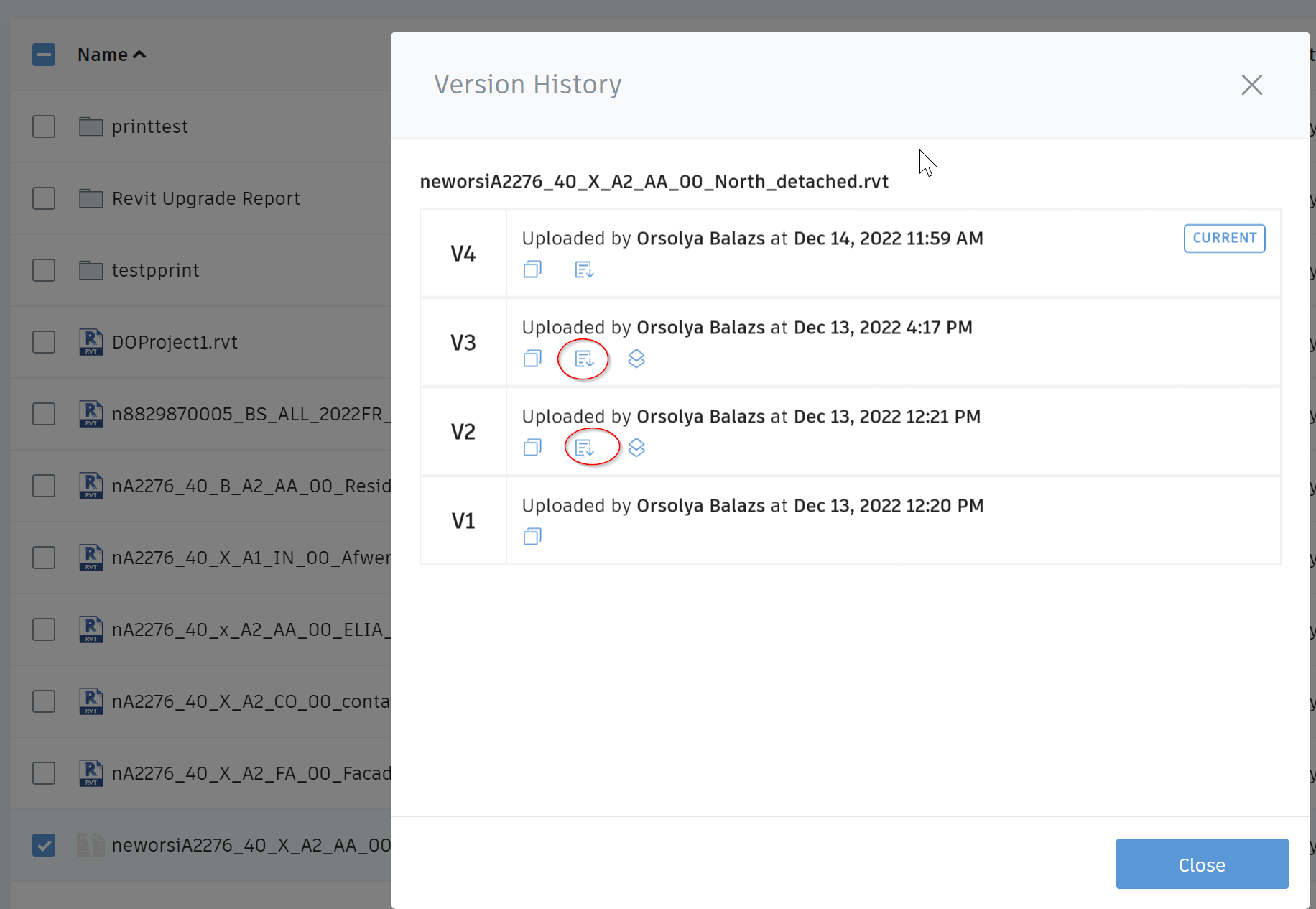Sort by the Name column arrow
The width and height of the screenshot is (1316, 909).
[139, 55]
